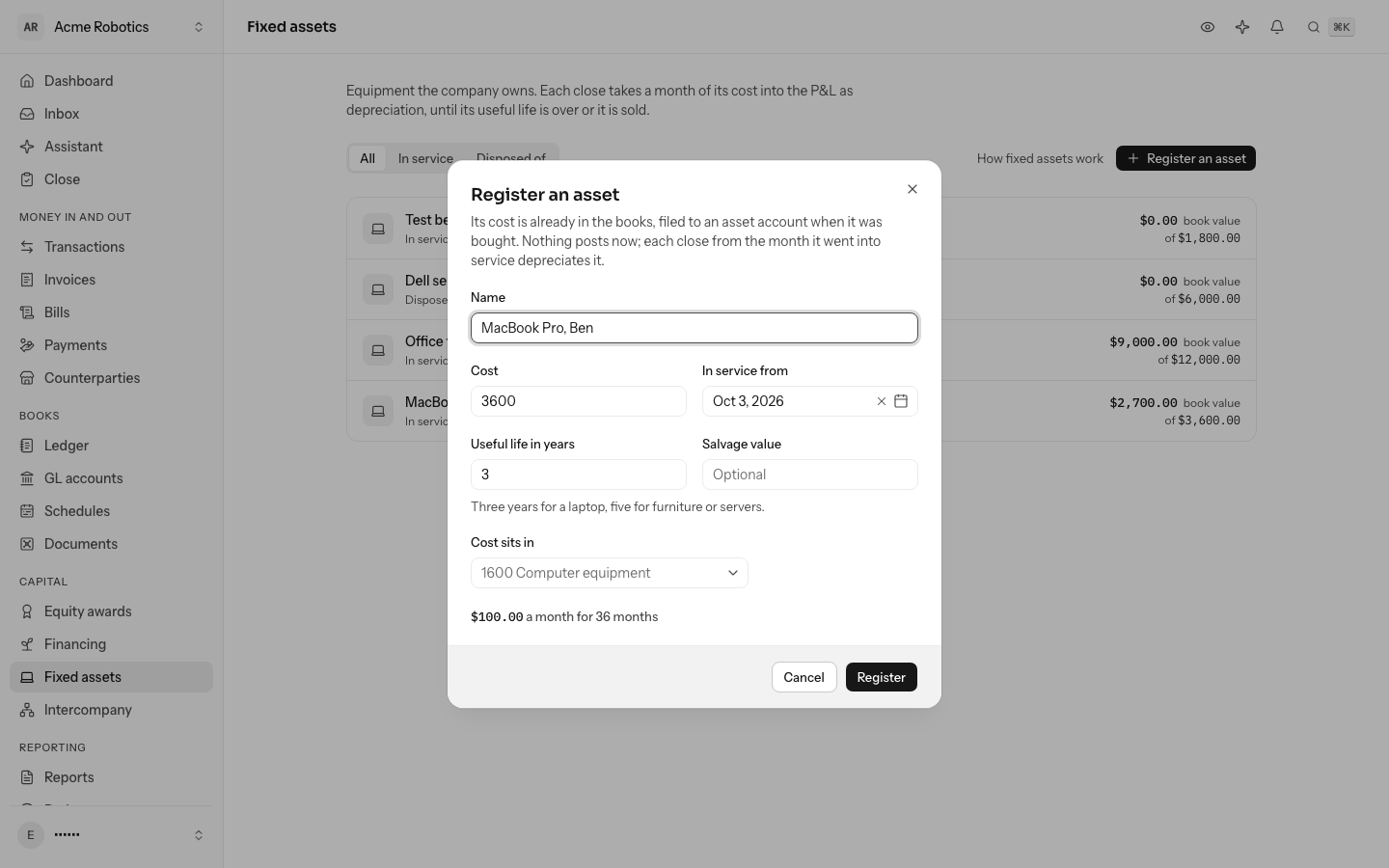Viewport: 1389px width, 868px height.
Task: Open the Cost sits in dropdown
Action: (x=610, y=573)
